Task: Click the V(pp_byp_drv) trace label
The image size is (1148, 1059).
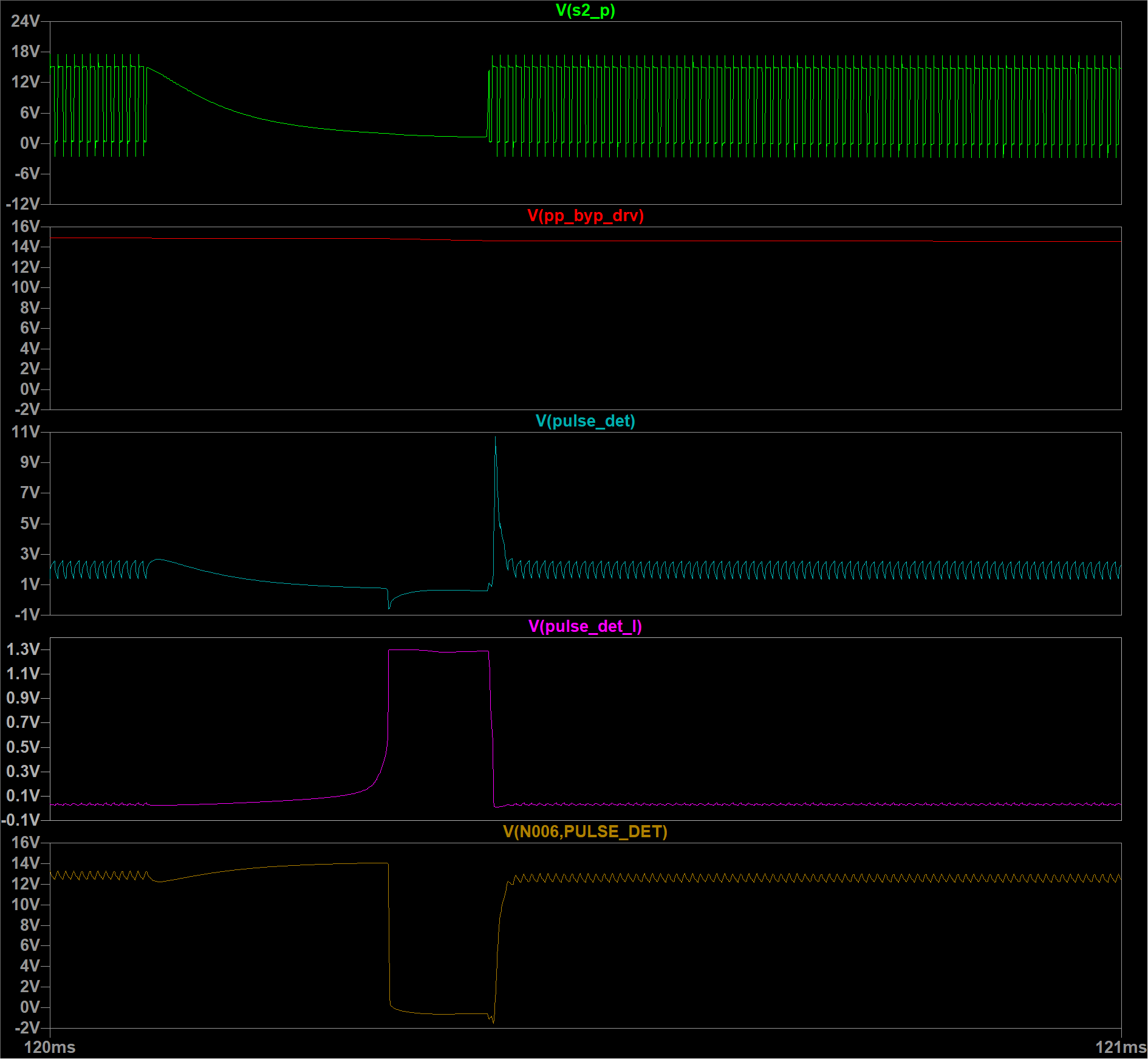Action: coord(585,216)
